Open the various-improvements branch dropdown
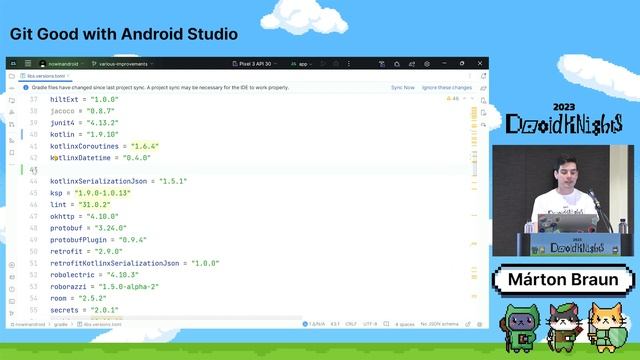 point(122,64)
